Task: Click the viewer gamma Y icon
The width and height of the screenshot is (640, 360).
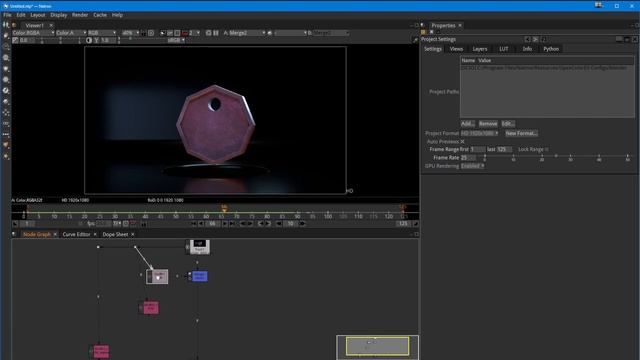Action: pyautogui.click(x=96, y=40)
